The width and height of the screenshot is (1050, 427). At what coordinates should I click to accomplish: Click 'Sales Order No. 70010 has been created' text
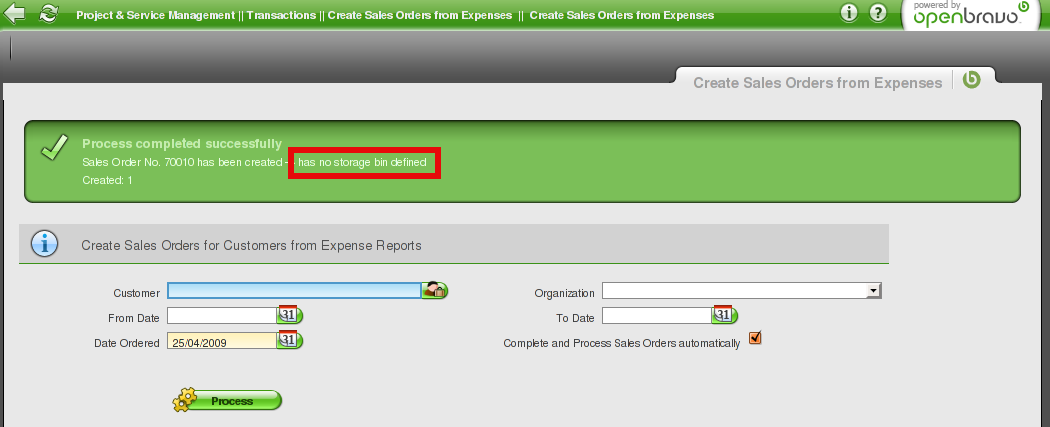(x=182, y=162)
